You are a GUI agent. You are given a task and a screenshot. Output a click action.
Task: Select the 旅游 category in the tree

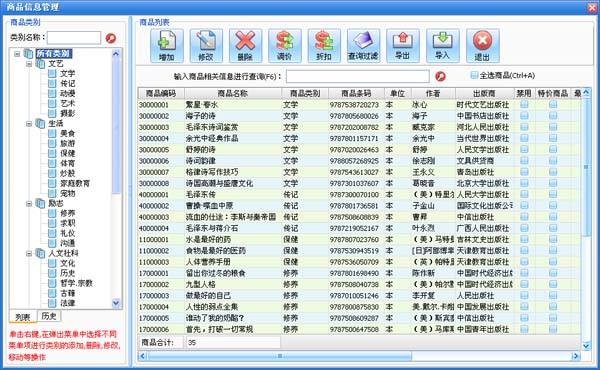67,143
